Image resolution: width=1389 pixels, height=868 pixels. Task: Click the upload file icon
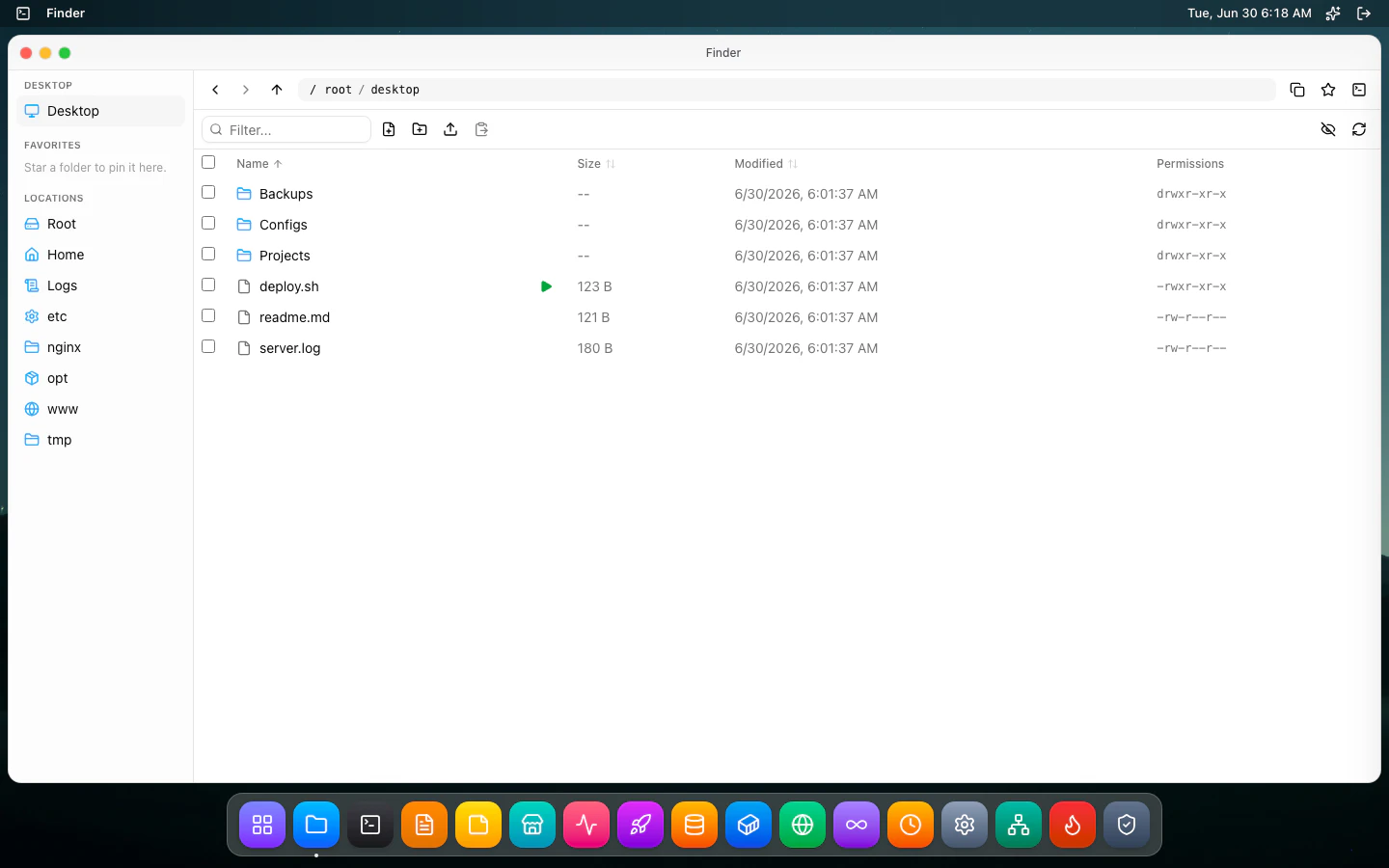coord(450,129)
